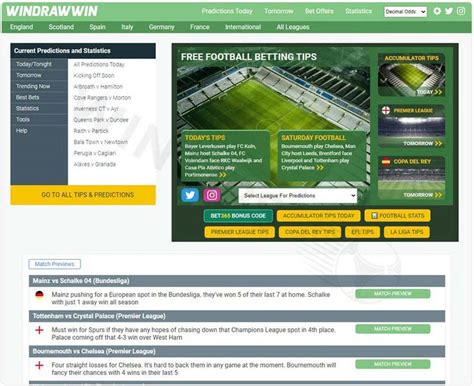This screenshot has width=474, height=386.
Task: Open All Predictions Today link
Action: tap(99, 64)
